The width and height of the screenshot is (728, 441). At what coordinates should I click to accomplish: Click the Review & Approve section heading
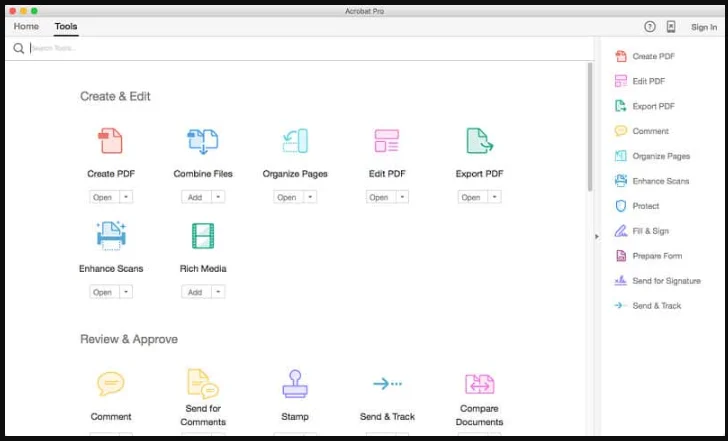point(129,339)
